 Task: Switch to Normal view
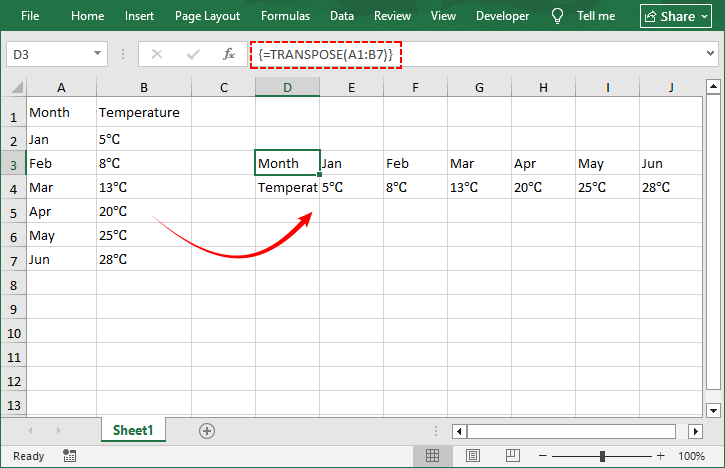432,456
